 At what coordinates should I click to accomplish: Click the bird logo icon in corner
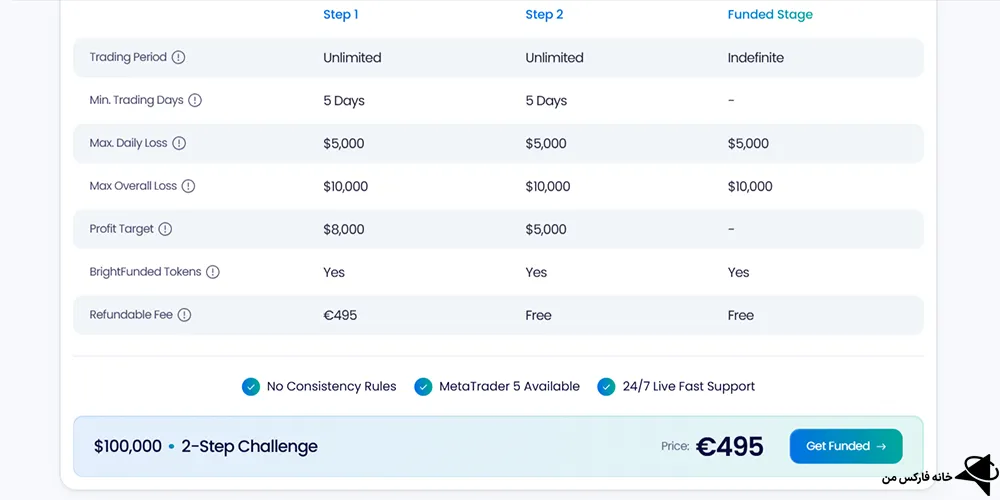click(975, 470)
